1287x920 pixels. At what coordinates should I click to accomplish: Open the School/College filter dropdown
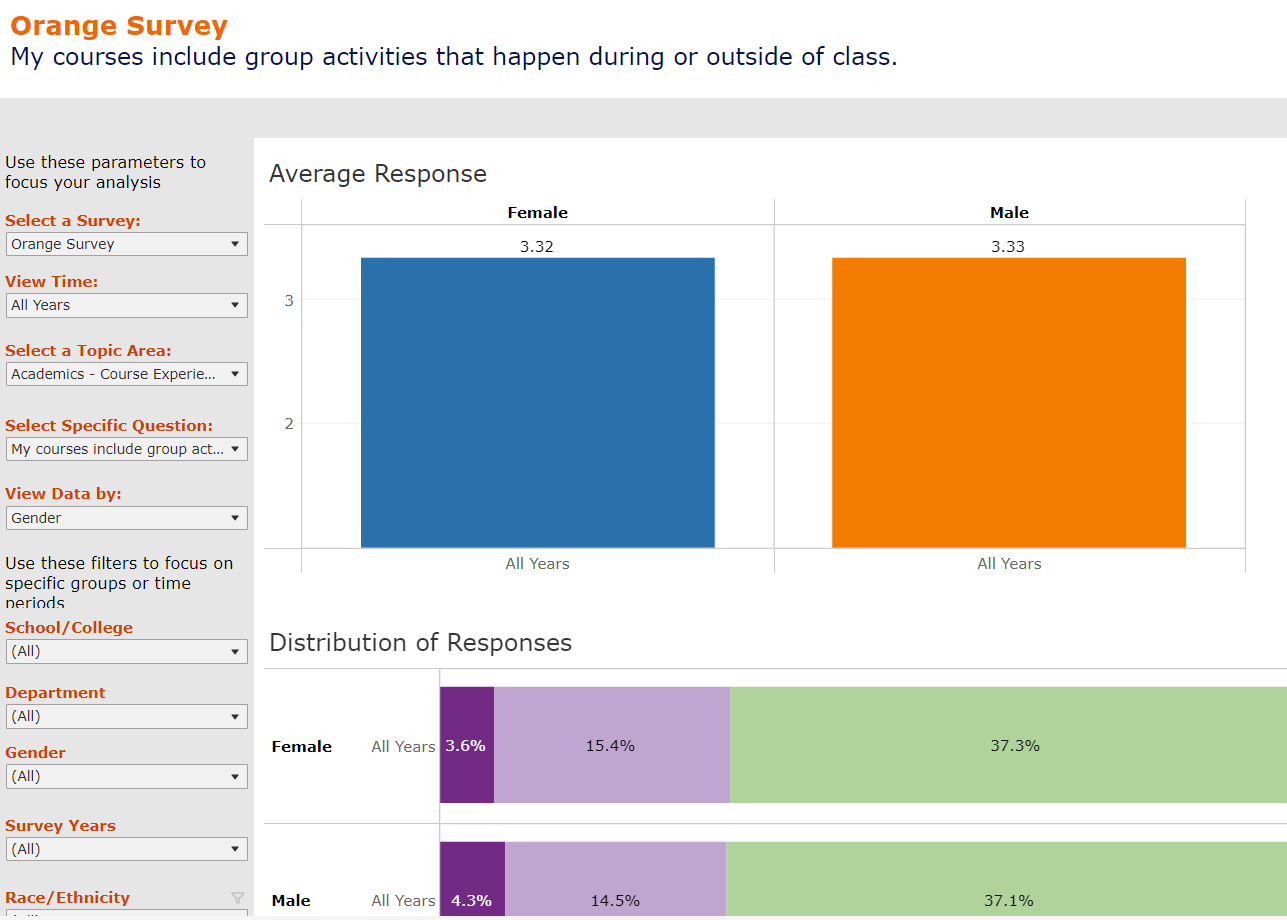pyautogui.click(x=126, y=651)
